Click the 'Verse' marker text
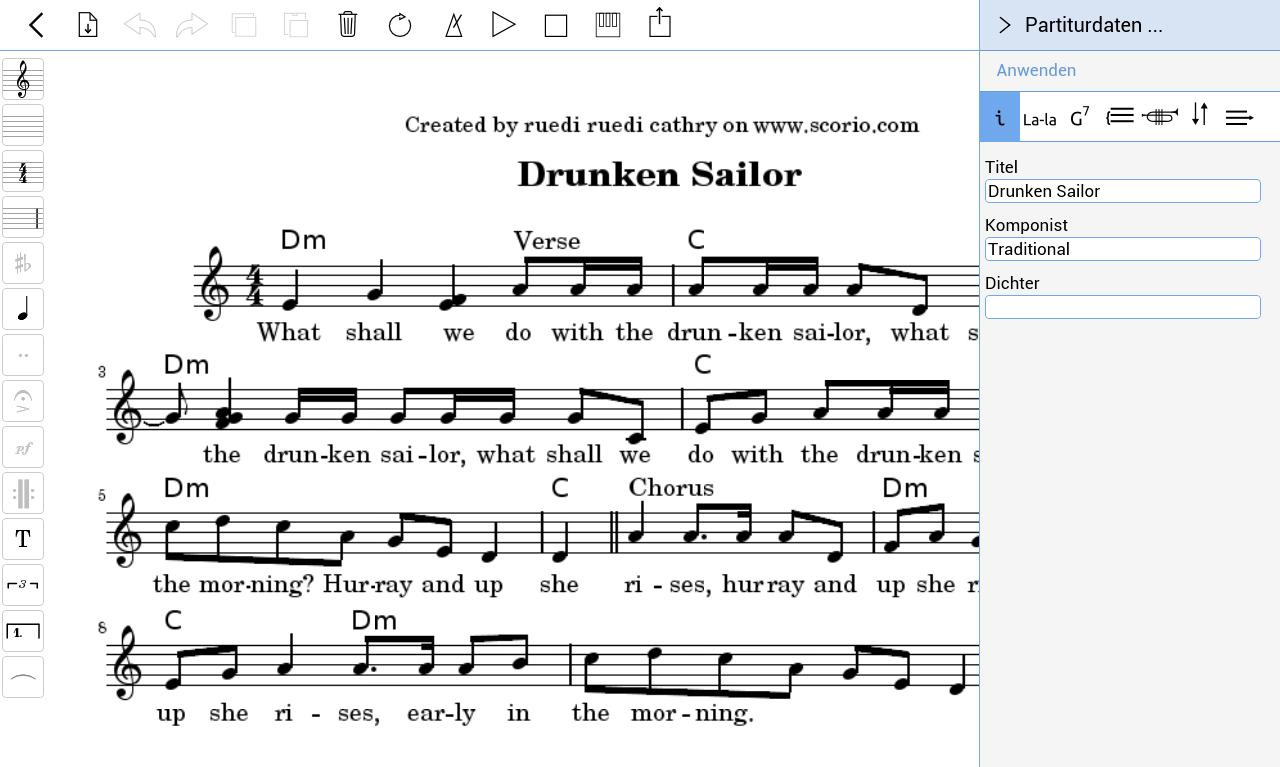The image size is (1280, 767). pos(547,241)
